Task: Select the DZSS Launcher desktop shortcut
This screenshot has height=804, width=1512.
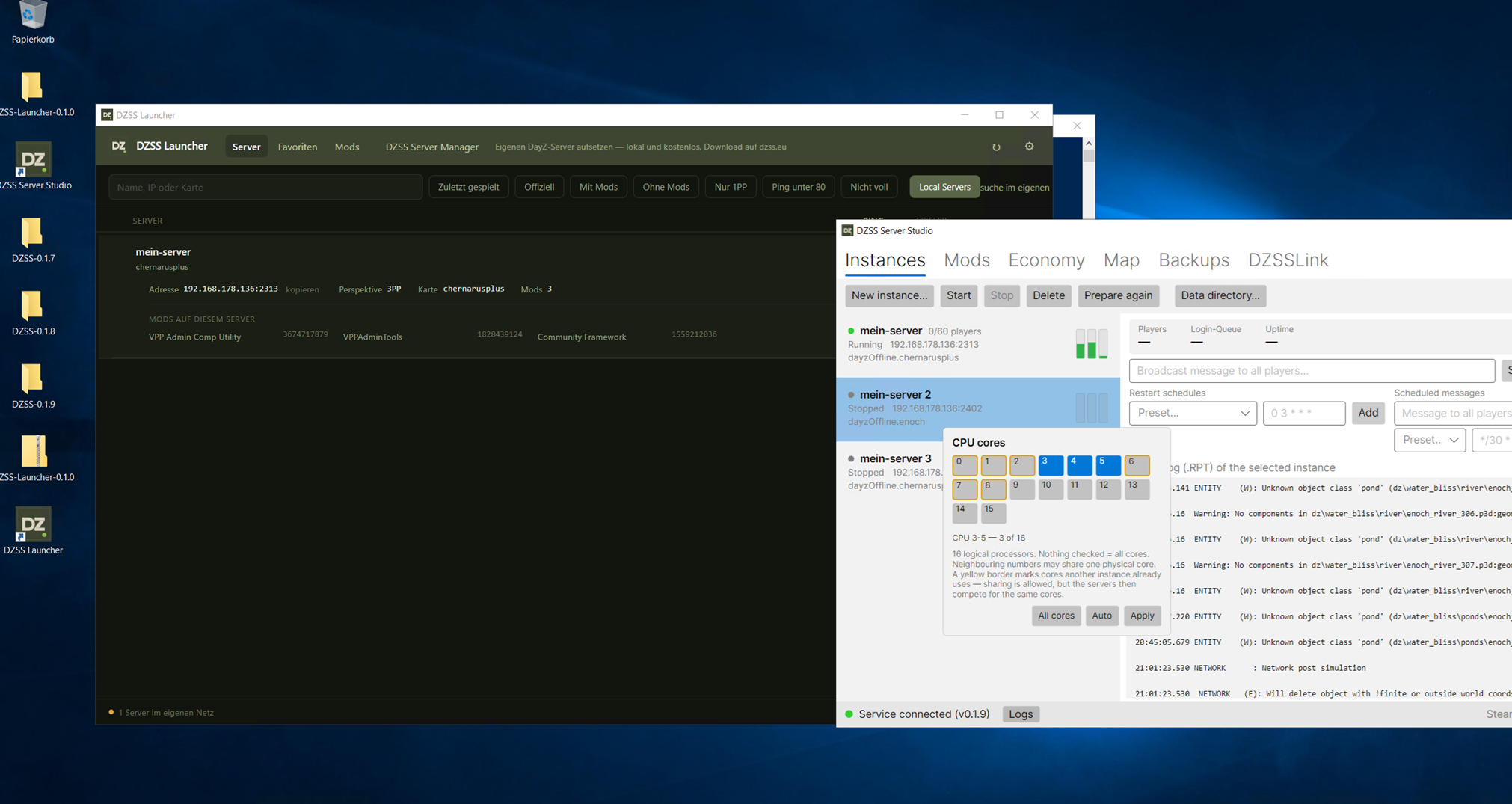Action: [x=33, y=530]
